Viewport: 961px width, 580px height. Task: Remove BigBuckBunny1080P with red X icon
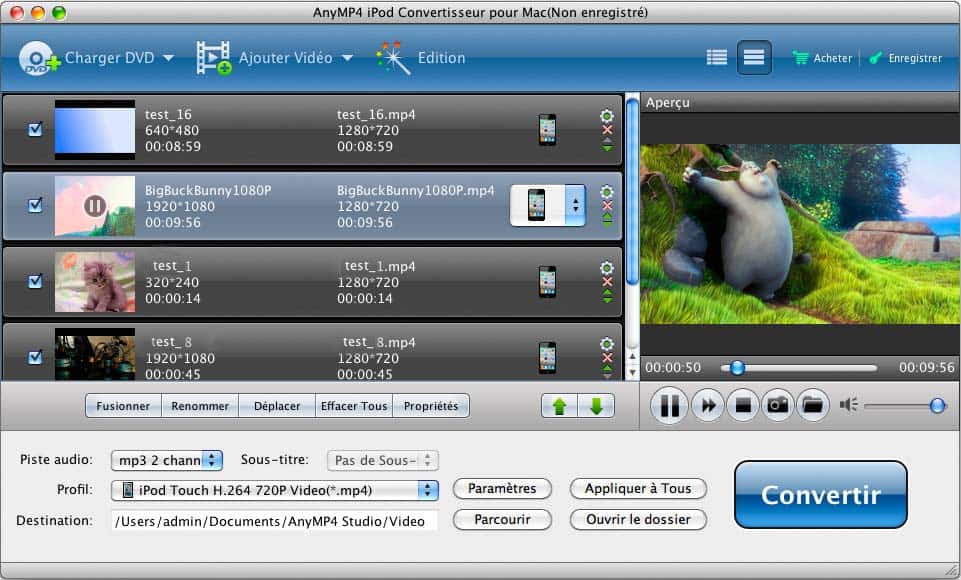[x=607, y=205]
